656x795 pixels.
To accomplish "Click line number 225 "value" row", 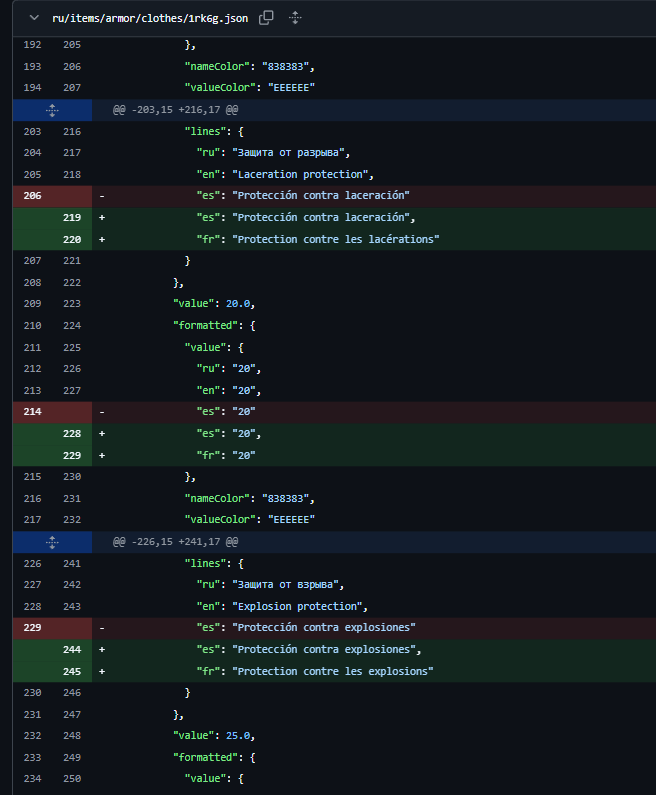I will (72, 348).
